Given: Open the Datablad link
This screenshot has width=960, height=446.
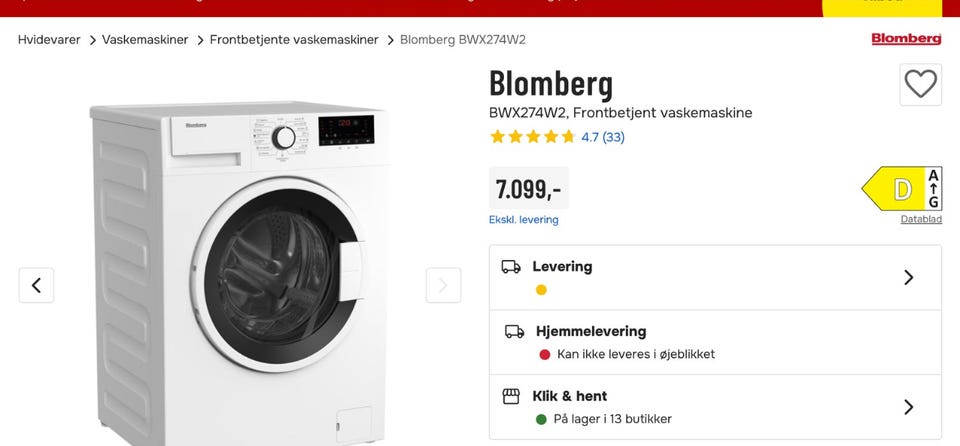Looking at the screenshot, I should click(921, 219).
